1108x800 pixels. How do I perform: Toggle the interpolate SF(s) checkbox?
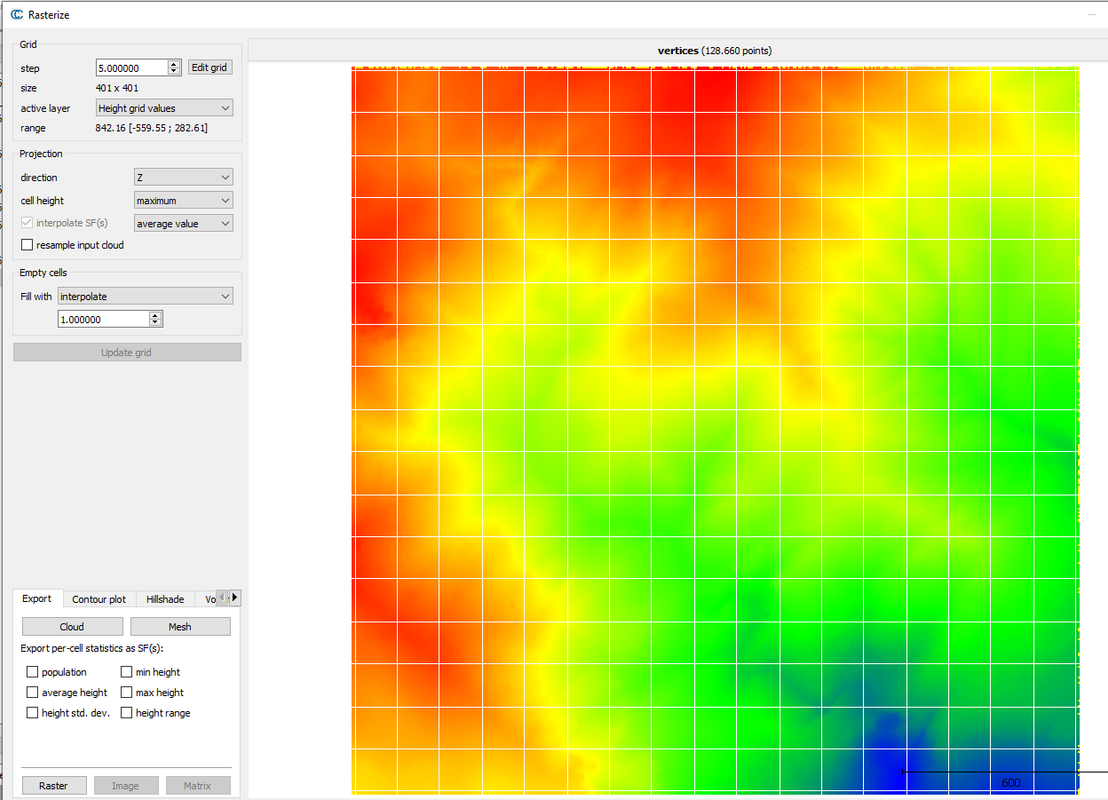point(27,223)
